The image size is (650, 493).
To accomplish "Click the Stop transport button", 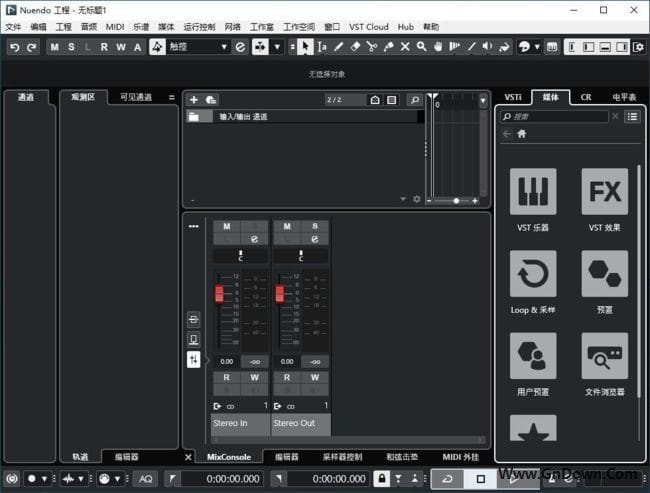I will coord(480,479).
